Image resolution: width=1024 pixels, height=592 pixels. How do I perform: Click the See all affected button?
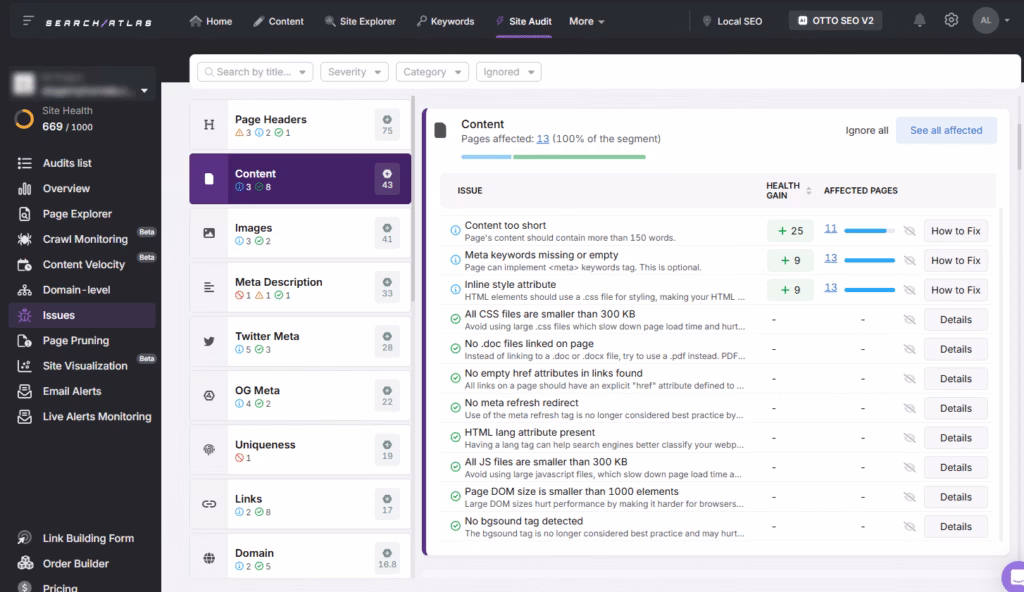pos(946,130)
